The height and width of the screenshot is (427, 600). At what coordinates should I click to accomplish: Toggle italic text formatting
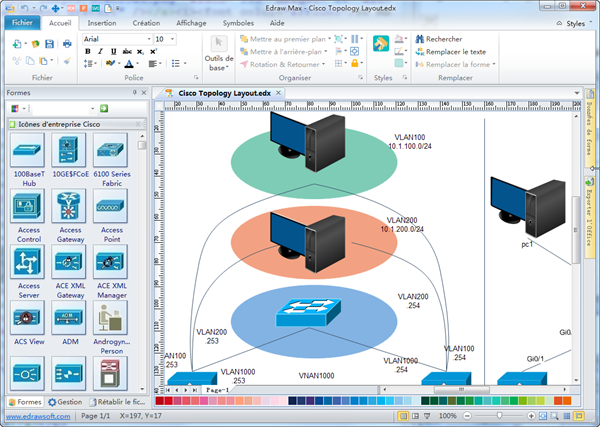pyautogui.click(x=101, y=52)
